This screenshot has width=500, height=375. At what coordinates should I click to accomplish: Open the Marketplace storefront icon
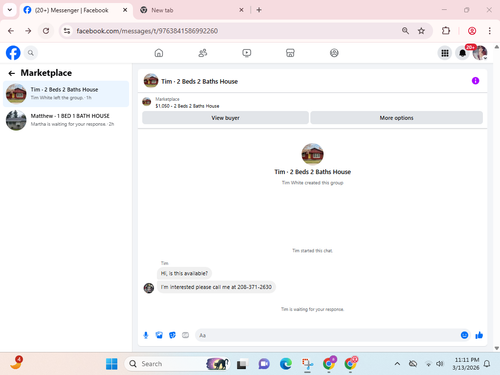[290, 53]
